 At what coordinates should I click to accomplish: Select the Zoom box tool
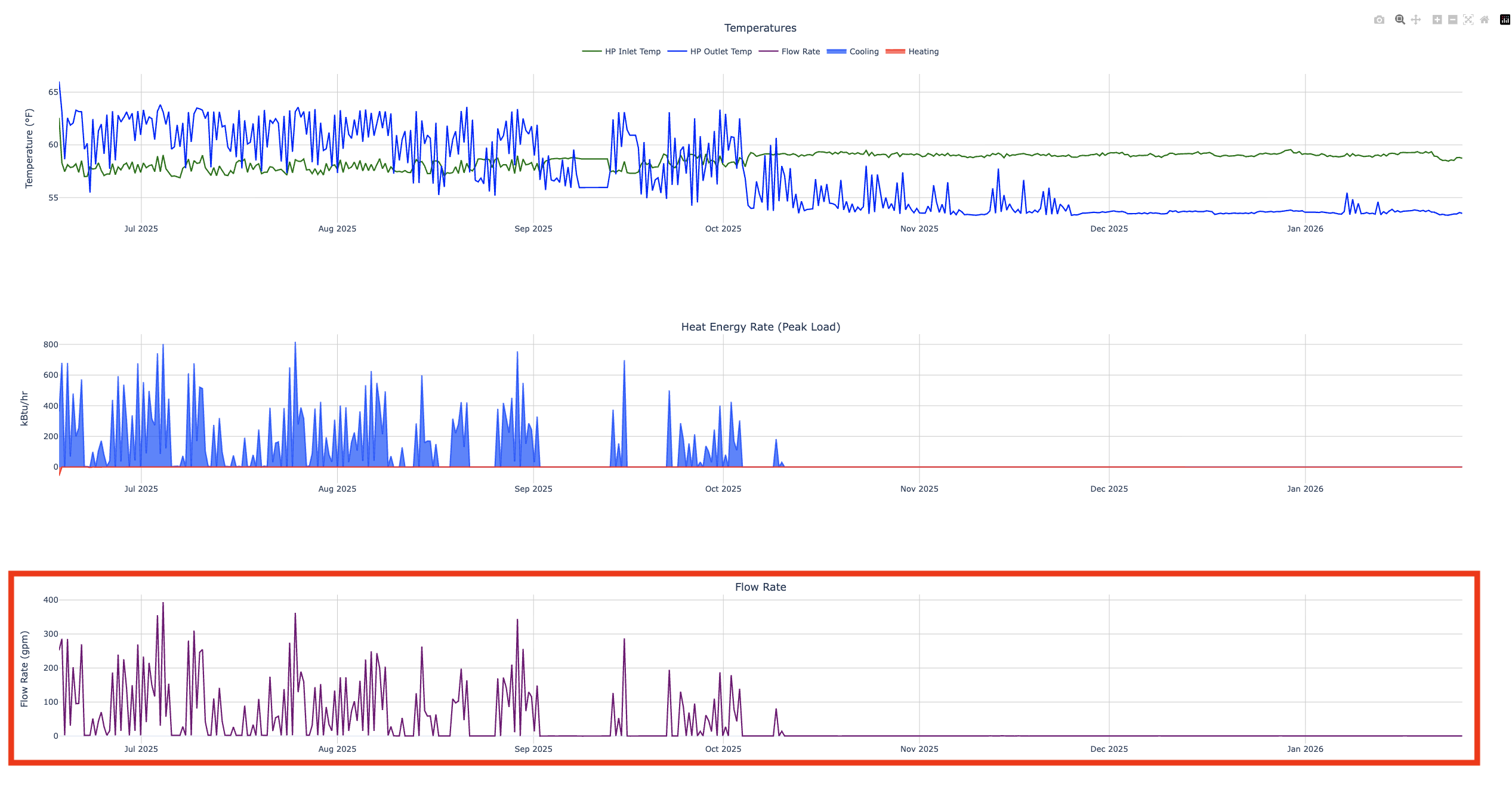point(1400,20)
